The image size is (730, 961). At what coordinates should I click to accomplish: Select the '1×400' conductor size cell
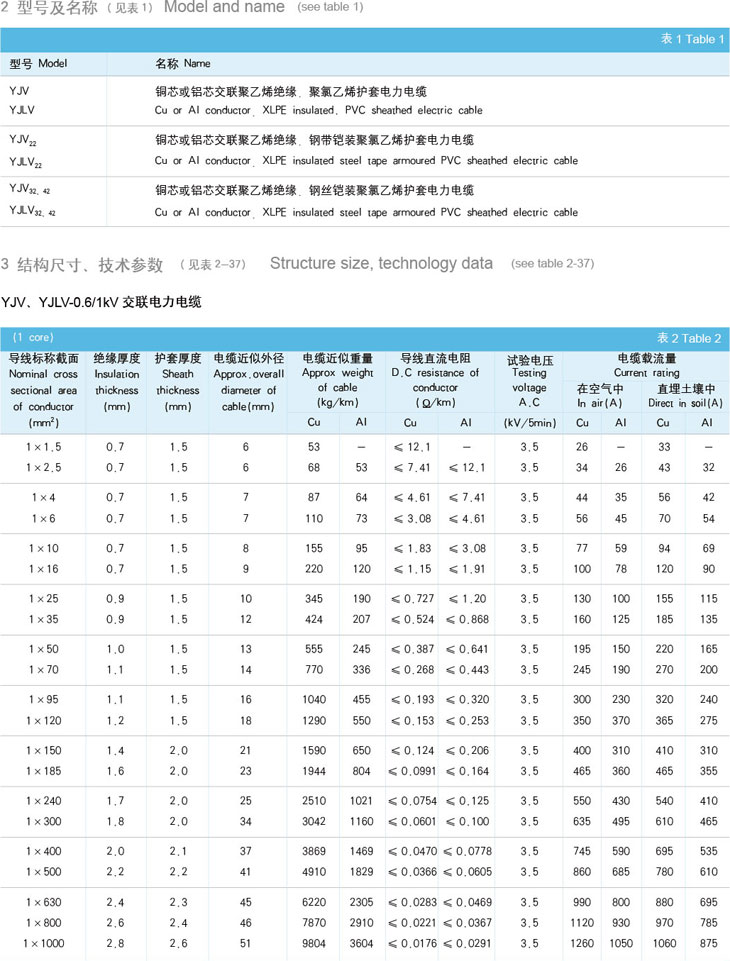[44, 851]
